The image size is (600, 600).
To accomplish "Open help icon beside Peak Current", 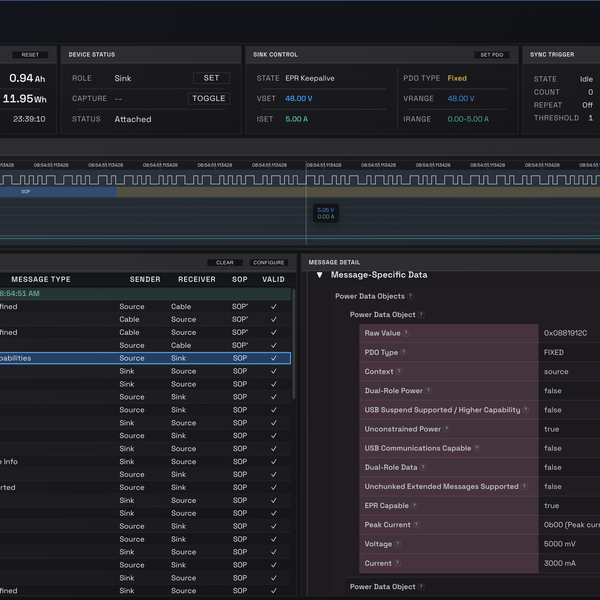I will coord(416,525).
